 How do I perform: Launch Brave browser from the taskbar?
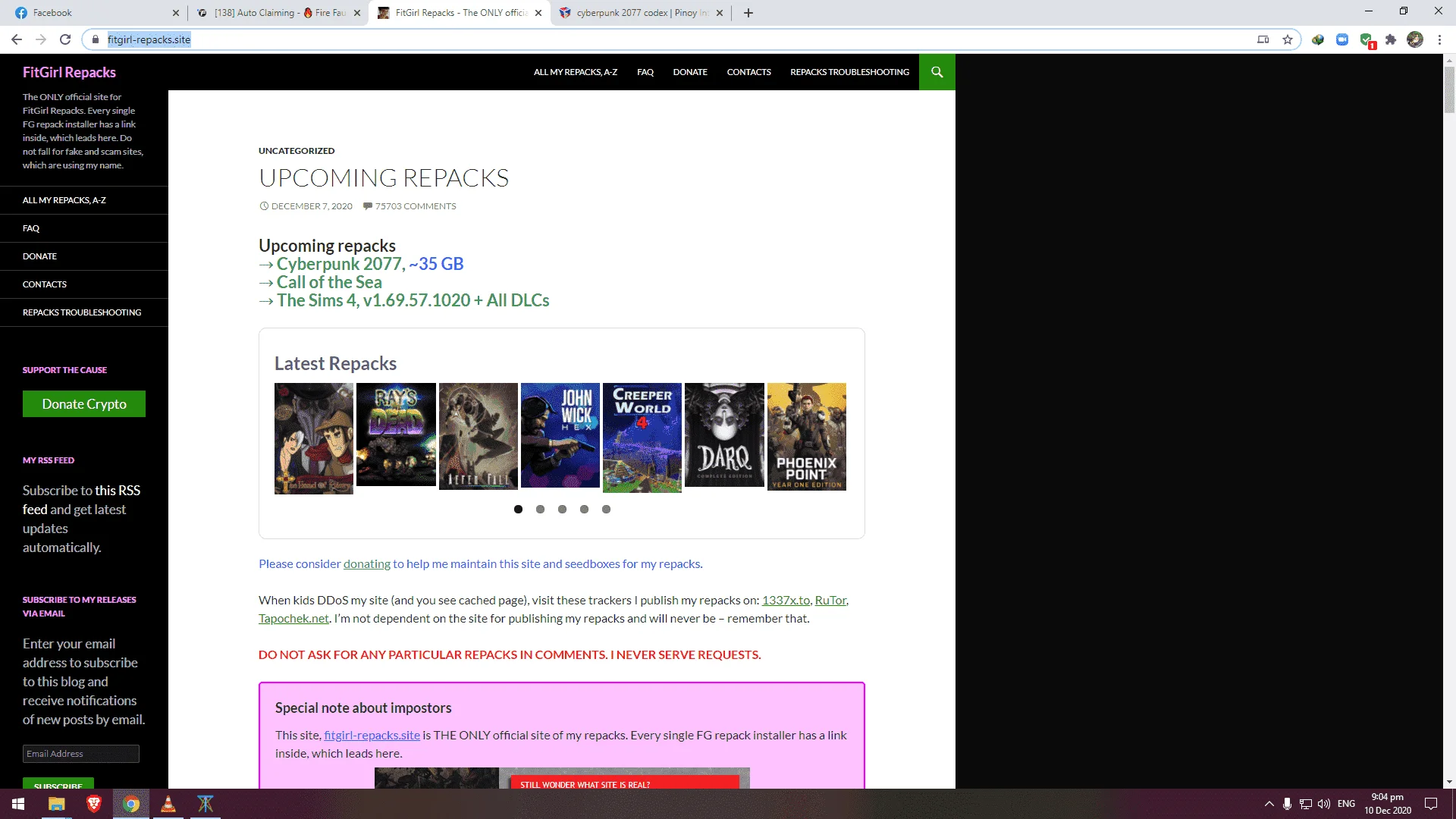click(94, 804)
